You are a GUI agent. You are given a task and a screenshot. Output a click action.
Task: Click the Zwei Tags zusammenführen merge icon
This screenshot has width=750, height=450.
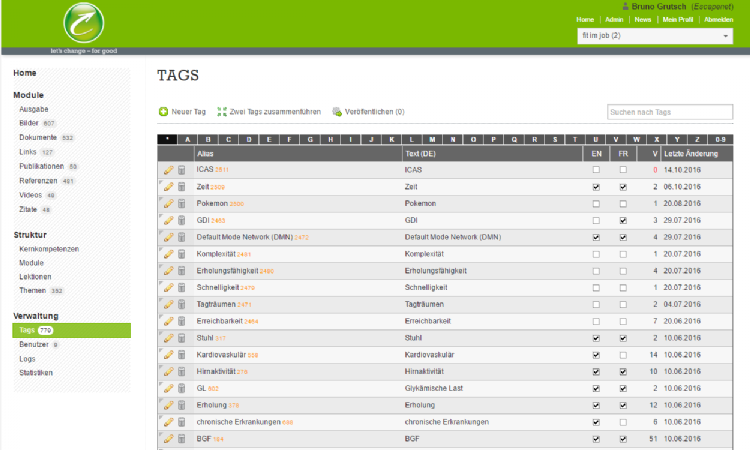222,112
